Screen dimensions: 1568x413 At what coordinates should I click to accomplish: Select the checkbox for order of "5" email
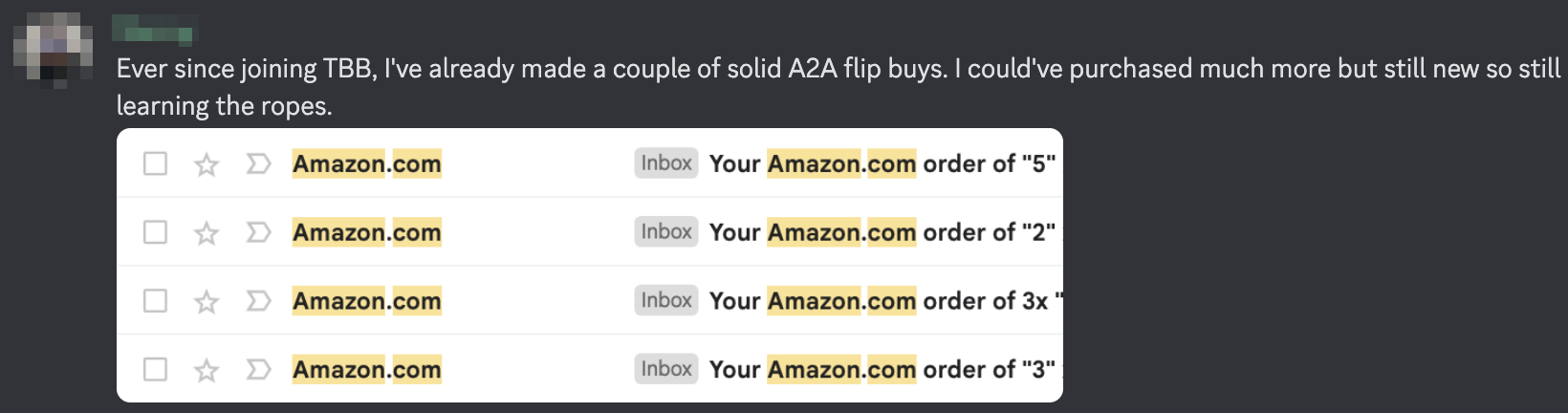[x=155, y=163]
